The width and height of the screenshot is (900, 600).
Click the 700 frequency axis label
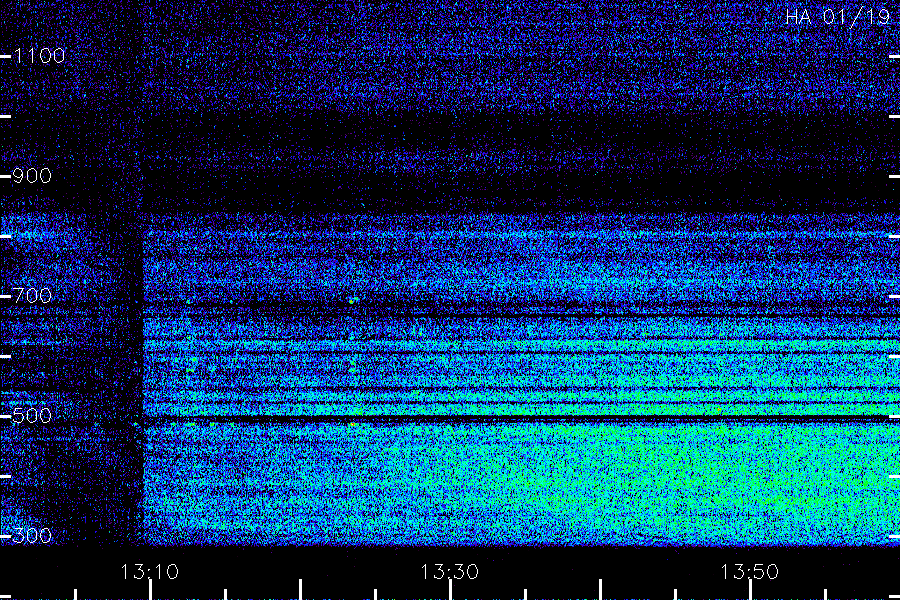tap(32, 296)
